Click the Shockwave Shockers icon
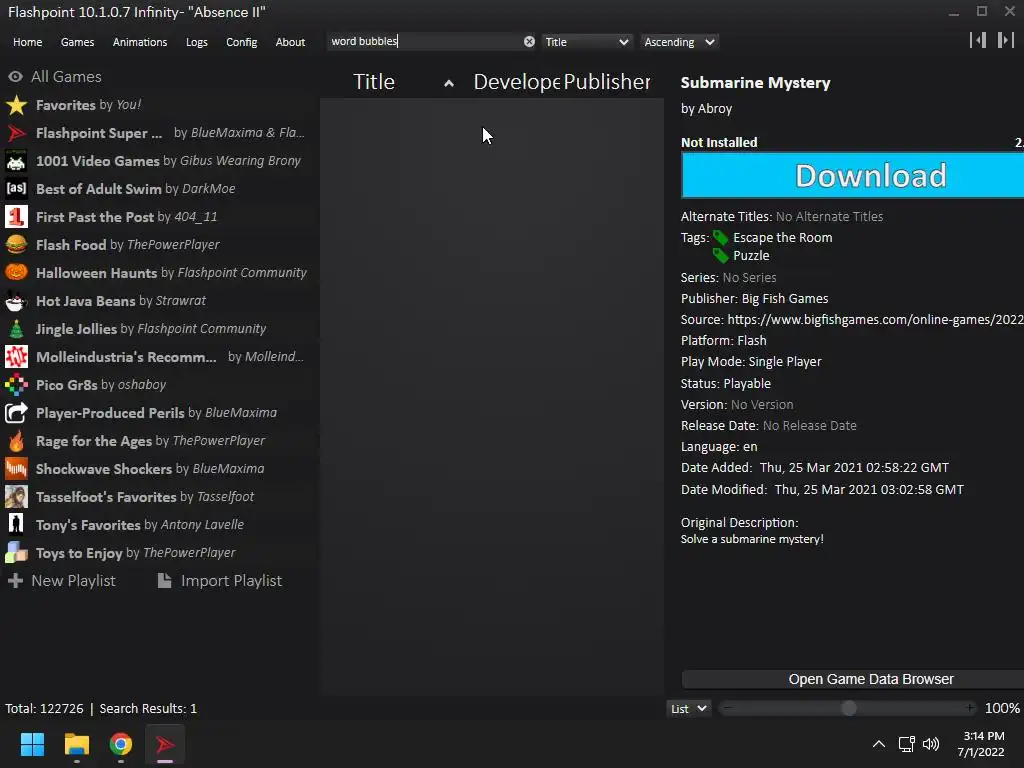This screenshot has height=768, width=1024. (x=16, y=469)
